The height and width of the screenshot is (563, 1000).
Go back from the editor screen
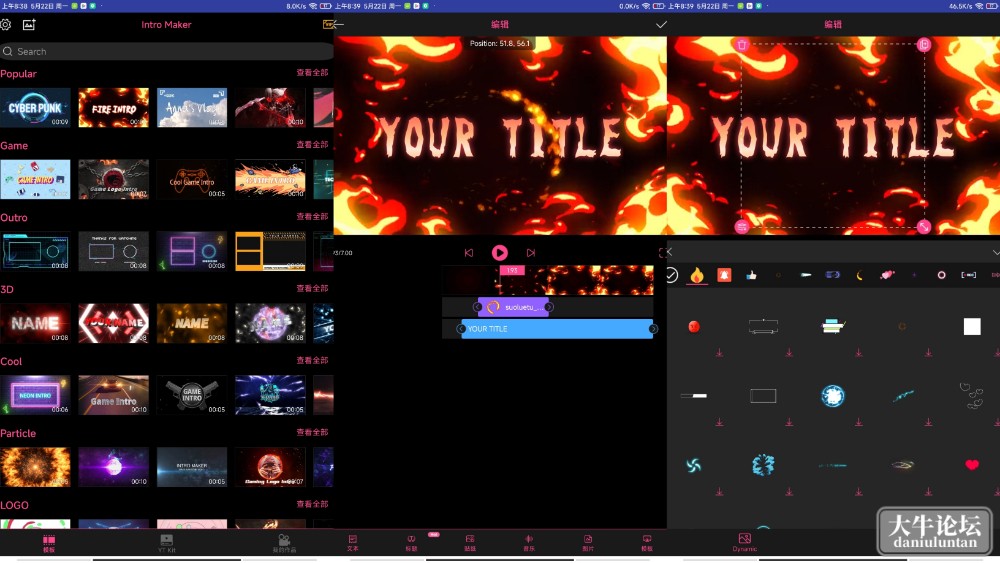coord(338,25)
